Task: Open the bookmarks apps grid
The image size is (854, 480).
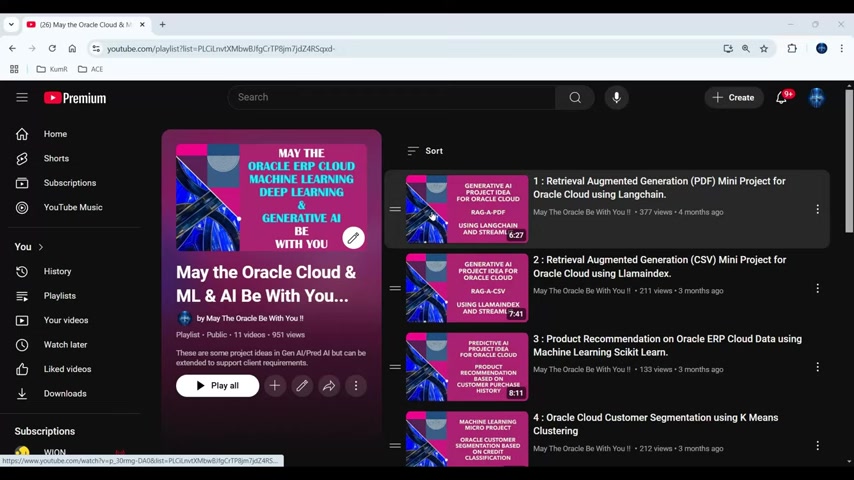Action: [14, 69]
